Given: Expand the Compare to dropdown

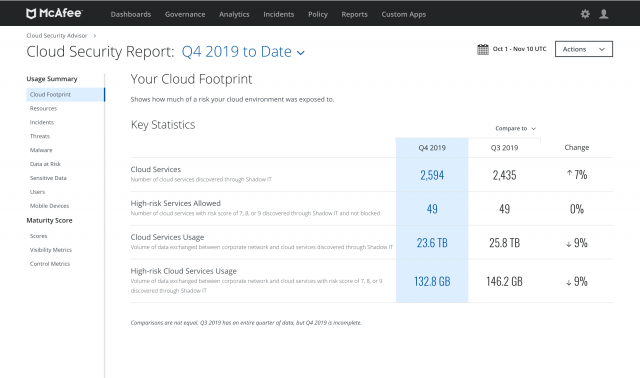Looking at the screenshot, I should [515, 128].
